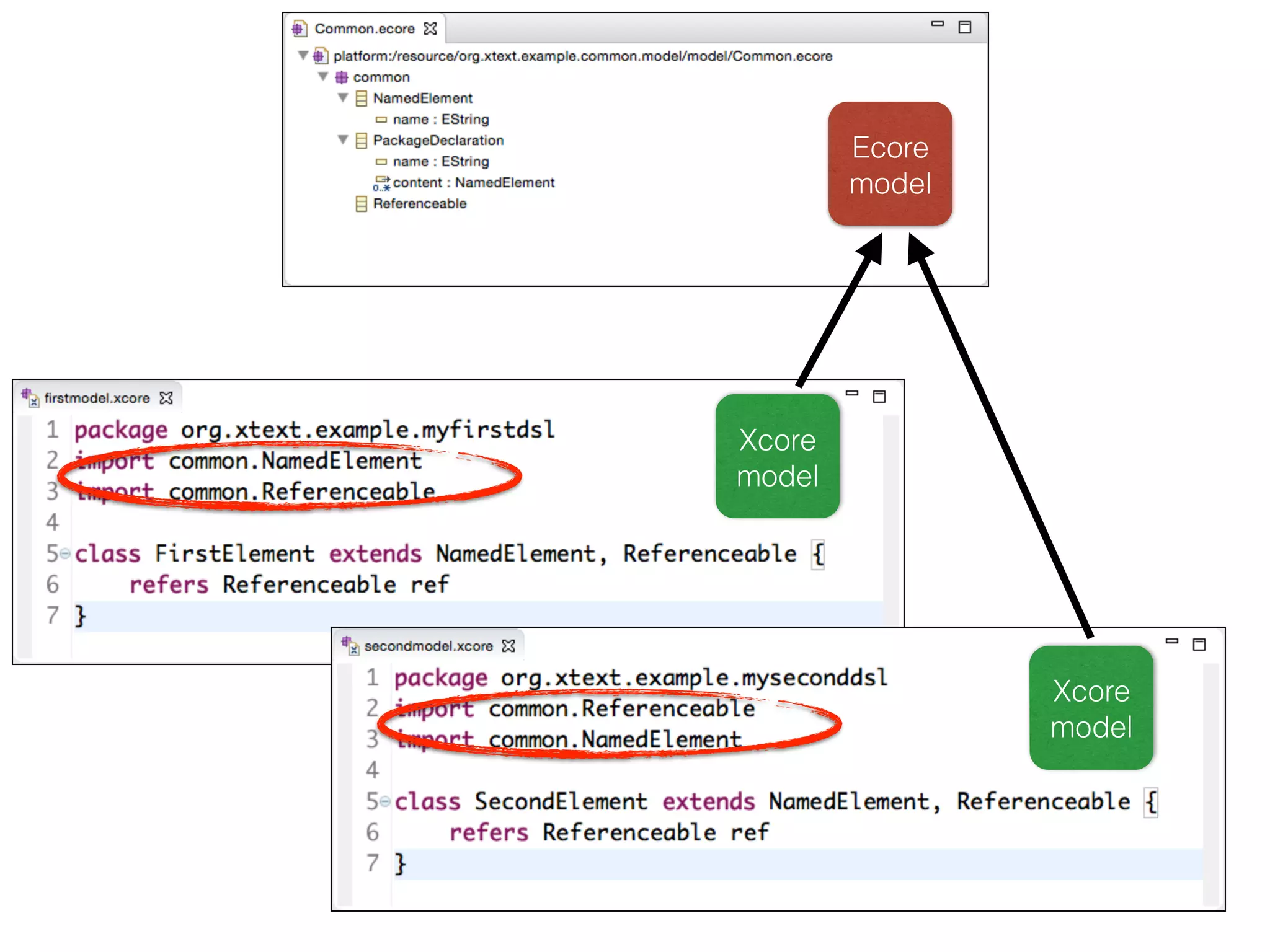Collapse the platform resource root node

pos(303,56)
